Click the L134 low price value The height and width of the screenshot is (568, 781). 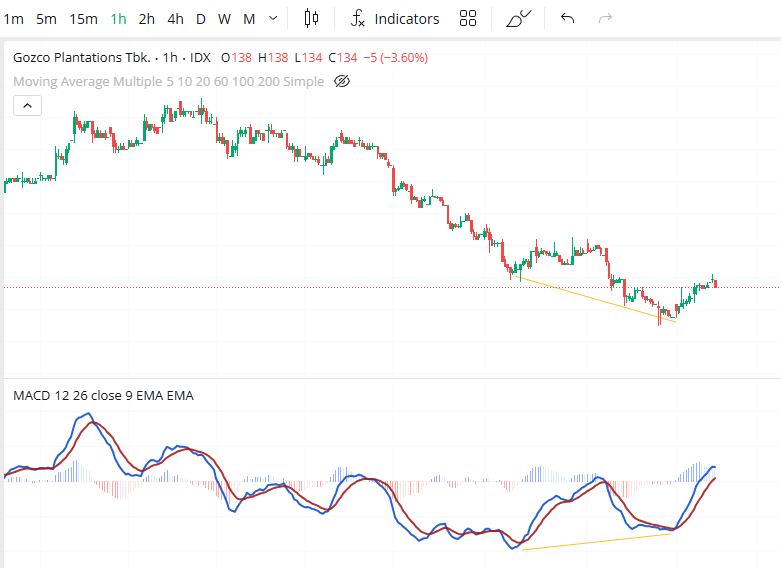[308, 58]
